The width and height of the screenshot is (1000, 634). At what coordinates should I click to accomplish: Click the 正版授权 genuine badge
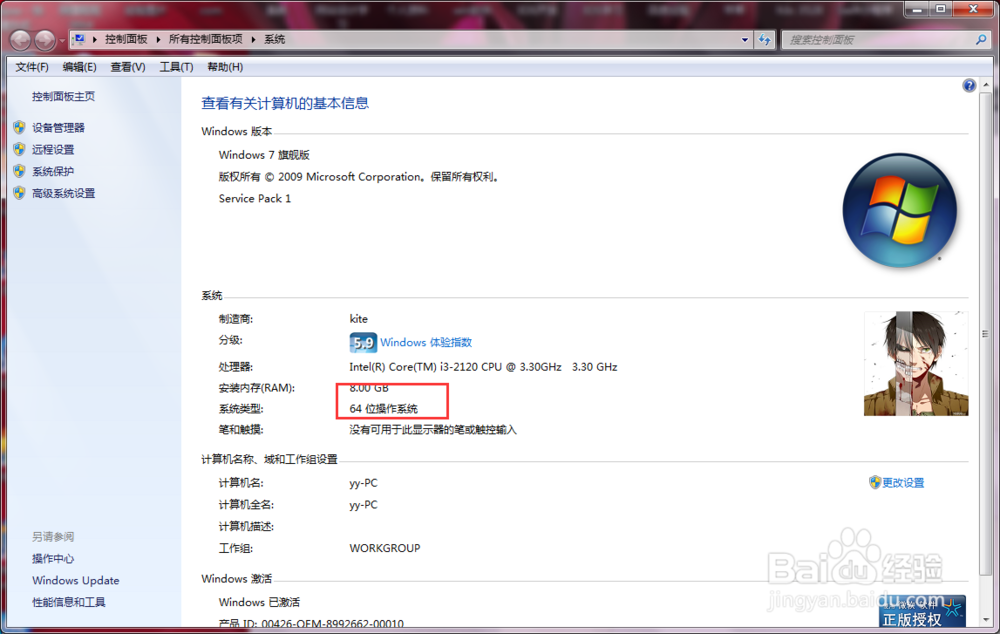[922, 611]
